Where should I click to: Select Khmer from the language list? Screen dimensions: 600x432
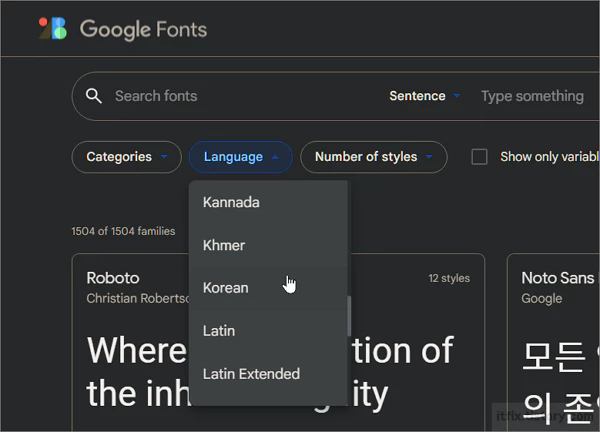click(x=268, y=245)
